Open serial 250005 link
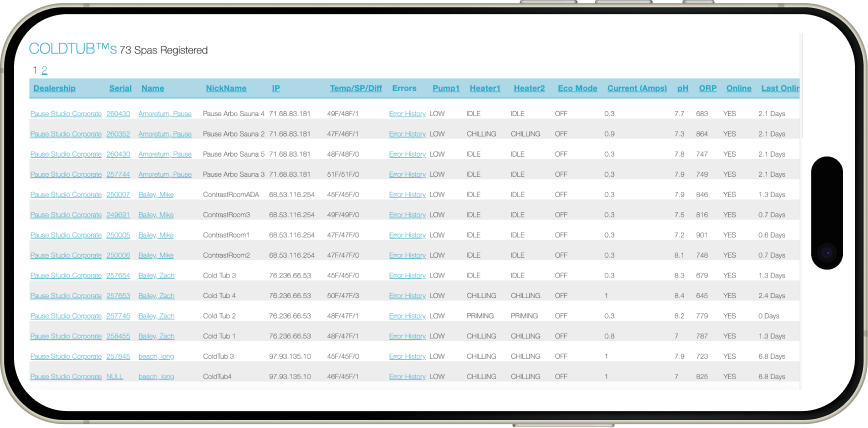 click(x=118, y=235)
